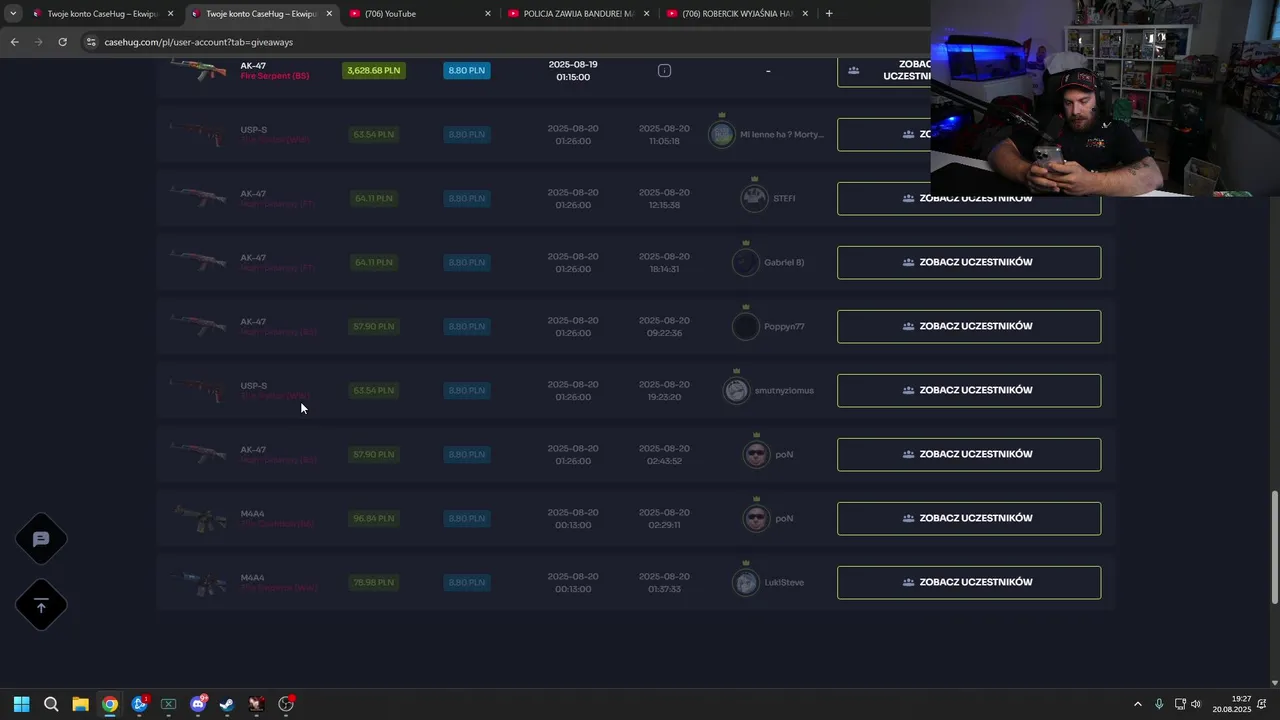Open volume control in system tray
The image size is (1280, 720).
(x=1196, y=704)
